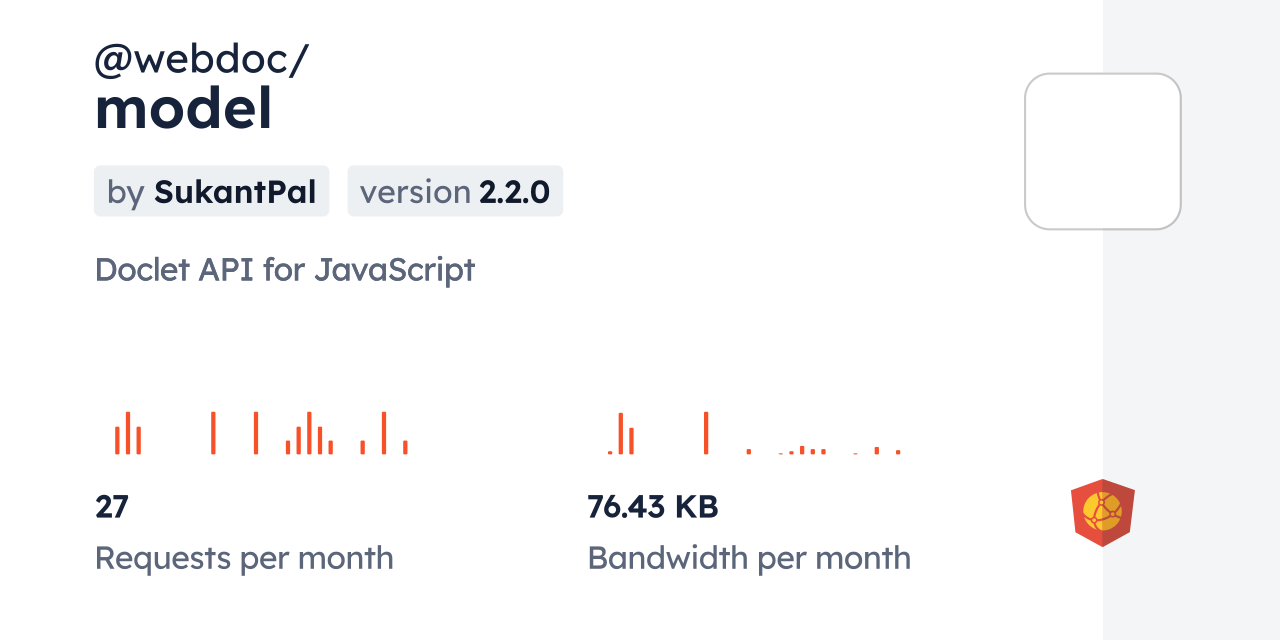Viewport: 1280px width, 640px height.
Task: Click the empty package logo placeholder box
Action: (1102, 151)
